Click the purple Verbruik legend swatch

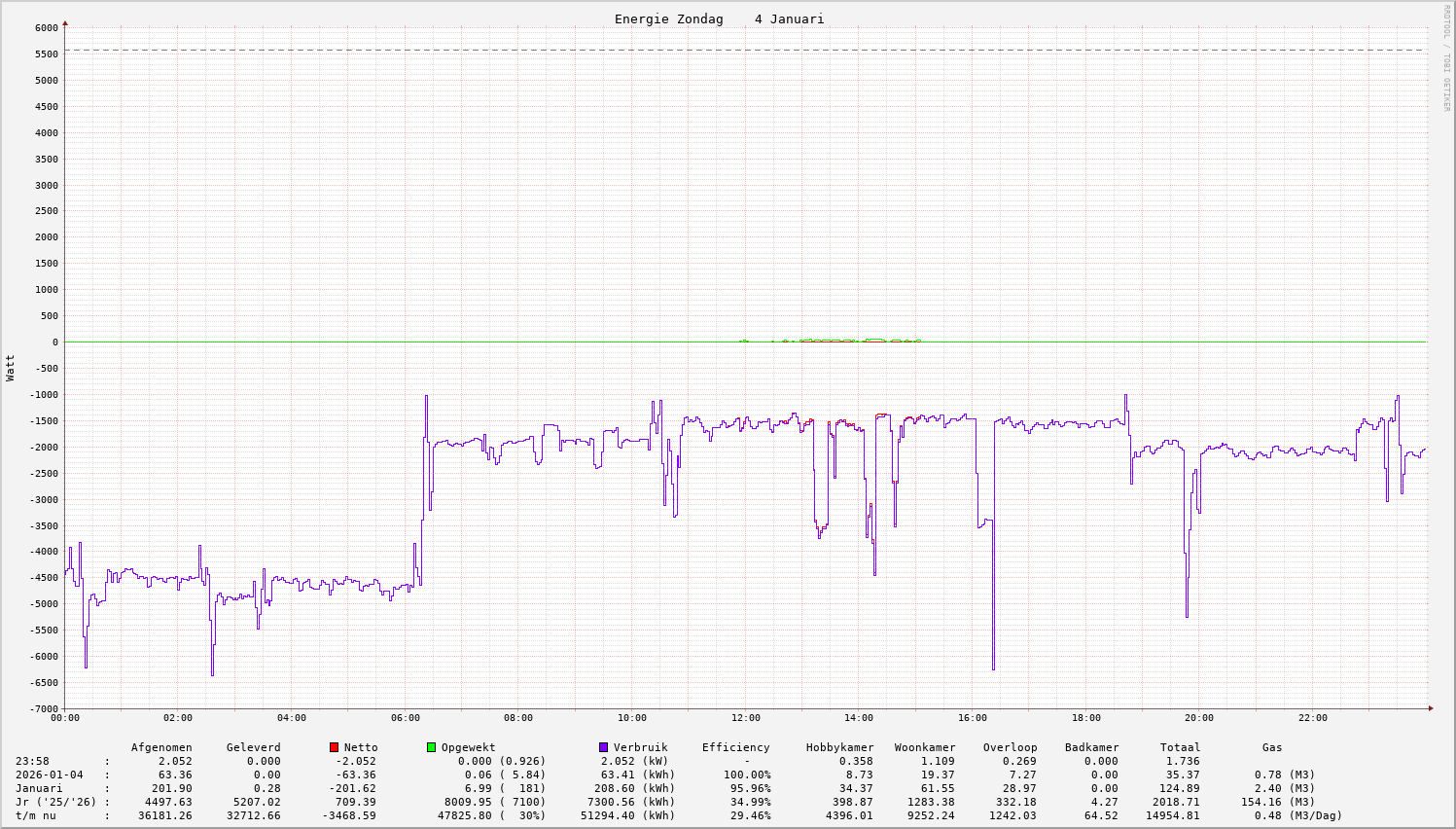[x=603, y=747]
